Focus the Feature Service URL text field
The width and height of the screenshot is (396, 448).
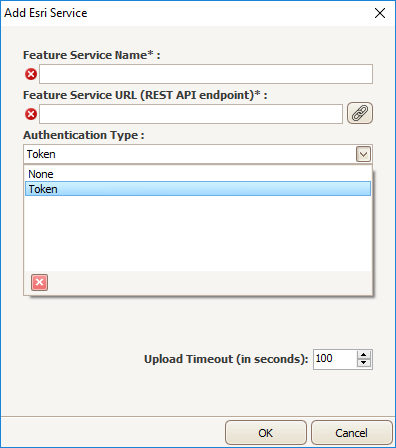pos(191,114)
